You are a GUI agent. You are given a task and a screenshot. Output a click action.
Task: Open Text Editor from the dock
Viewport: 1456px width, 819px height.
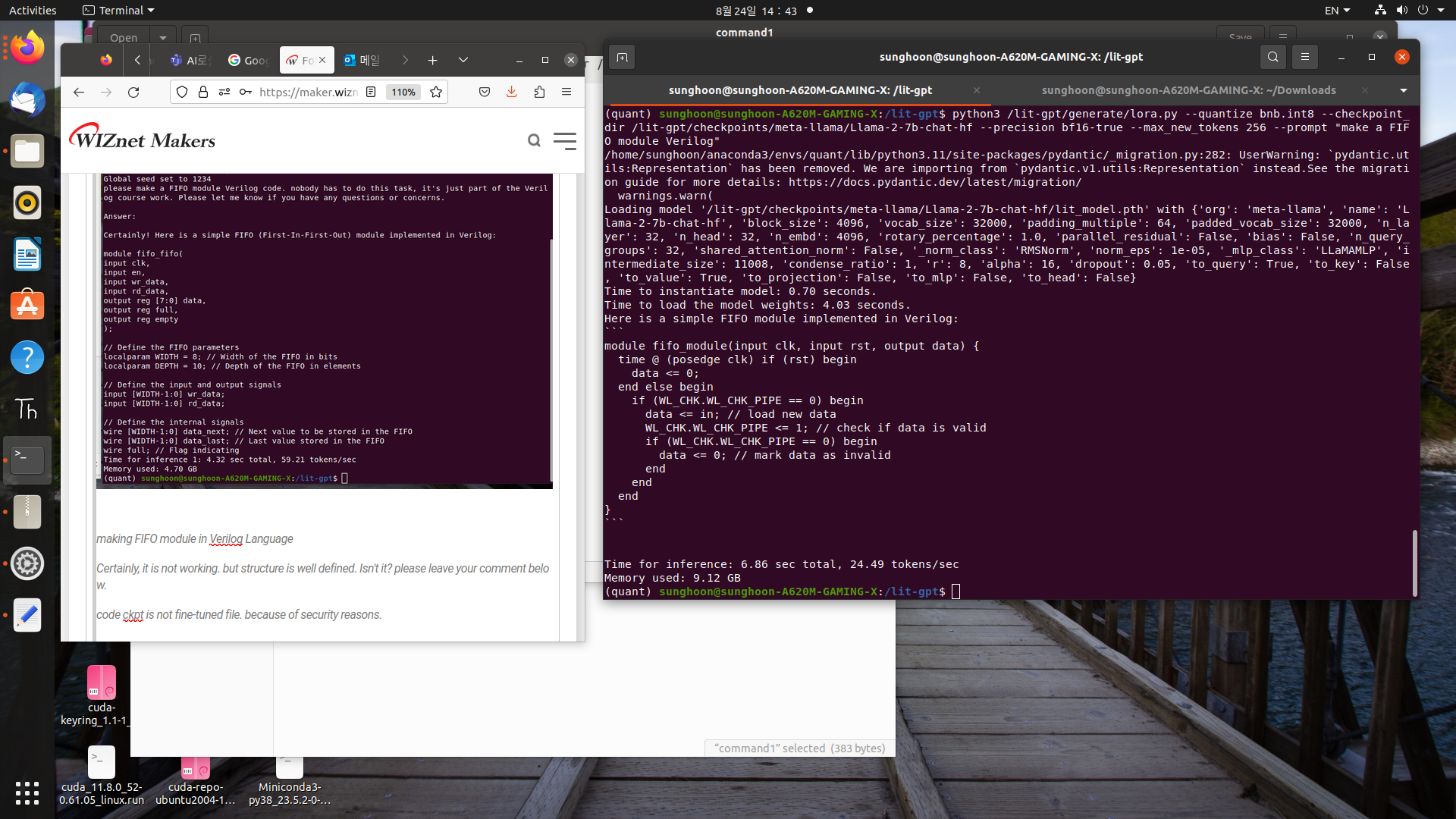[x=27, y=615]
